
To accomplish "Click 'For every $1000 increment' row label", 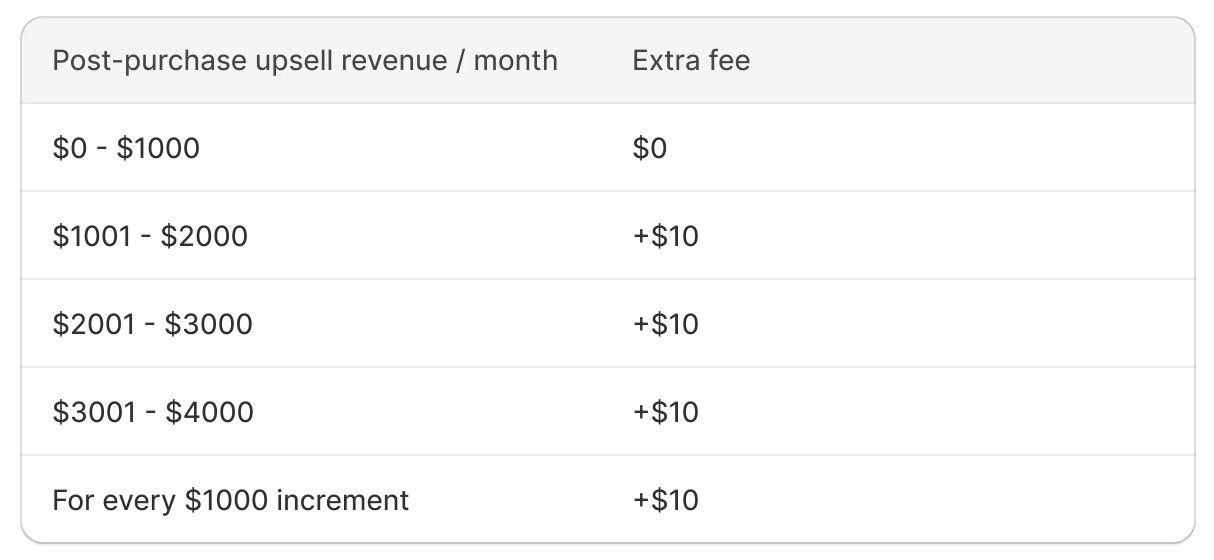I will (230, 500).
